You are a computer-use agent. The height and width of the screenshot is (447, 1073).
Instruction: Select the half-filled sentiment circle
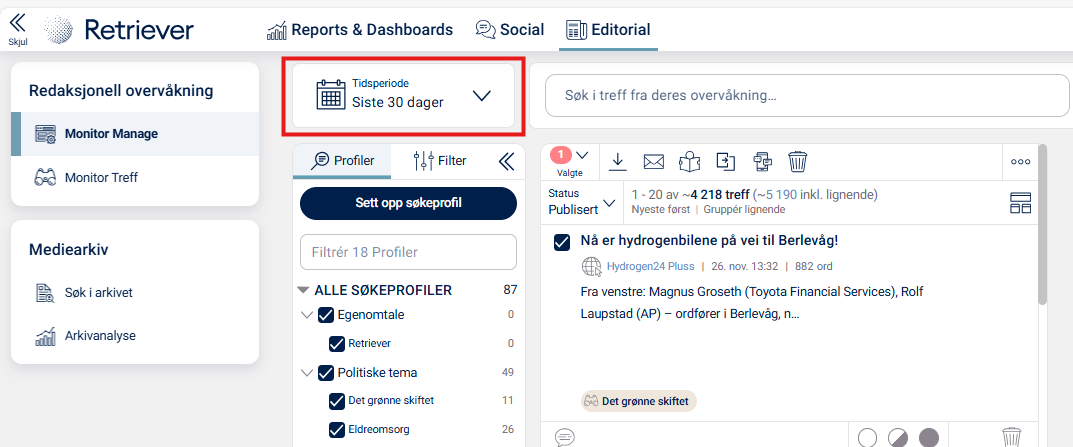pos(898,437)
